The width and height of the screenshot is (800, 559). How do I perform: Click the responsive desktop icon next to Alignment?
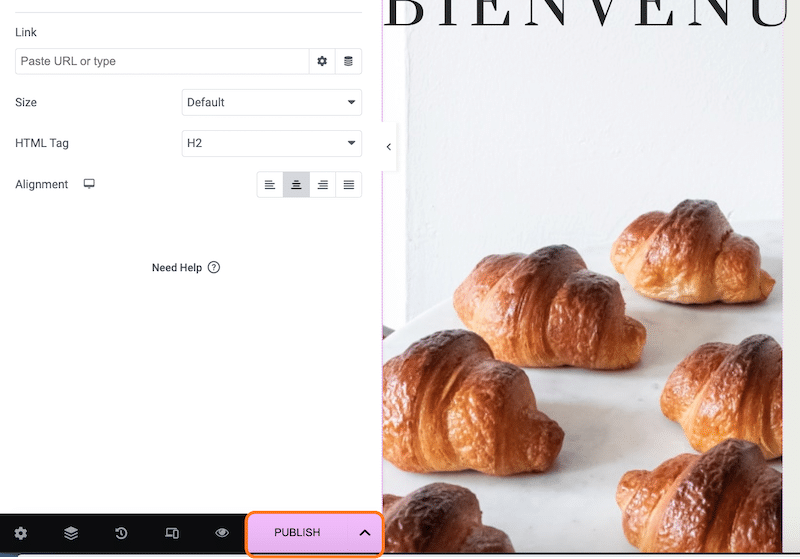(89, 184)
